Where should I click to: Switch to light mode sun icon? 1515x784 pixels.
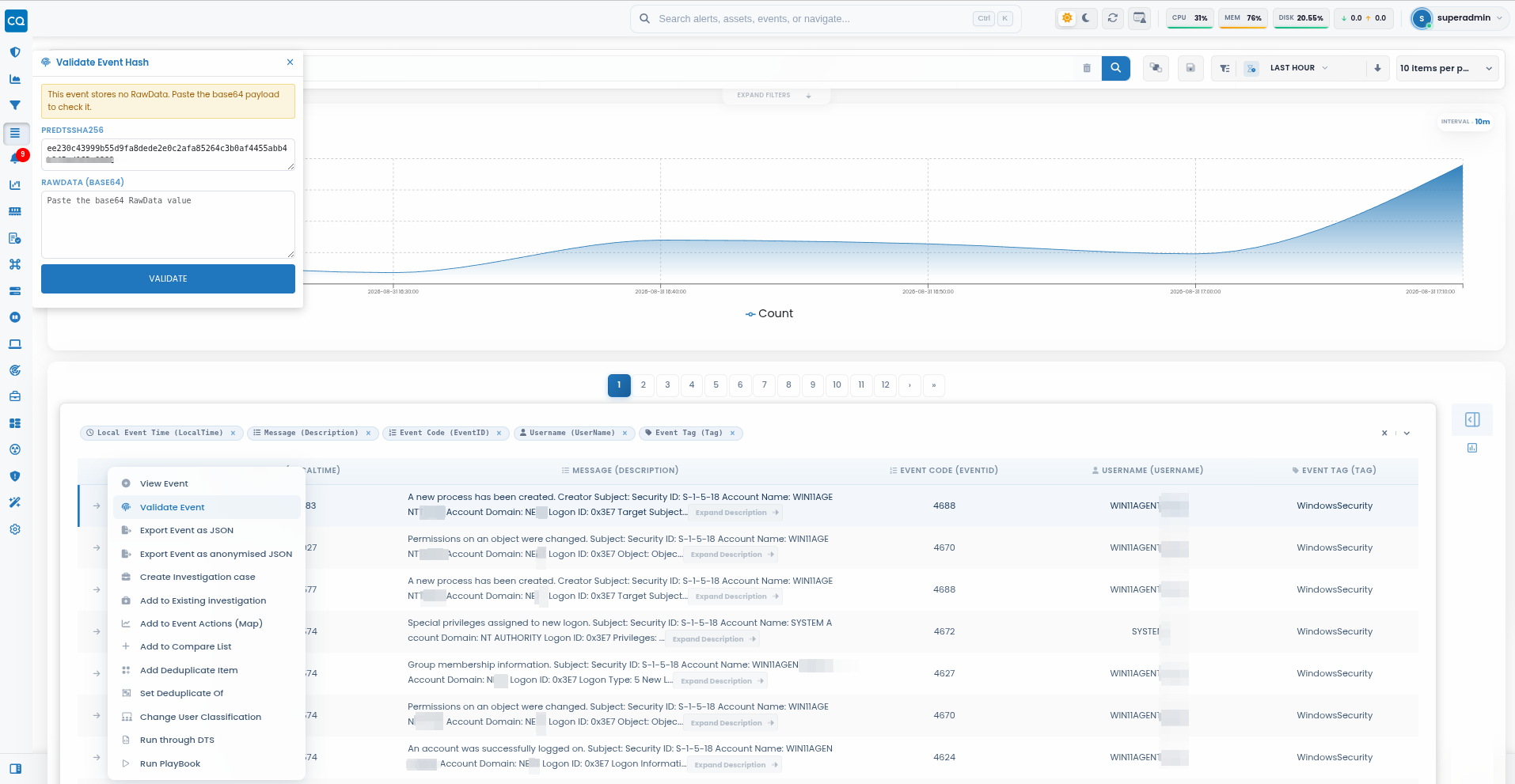click(x=1067, y=18)
